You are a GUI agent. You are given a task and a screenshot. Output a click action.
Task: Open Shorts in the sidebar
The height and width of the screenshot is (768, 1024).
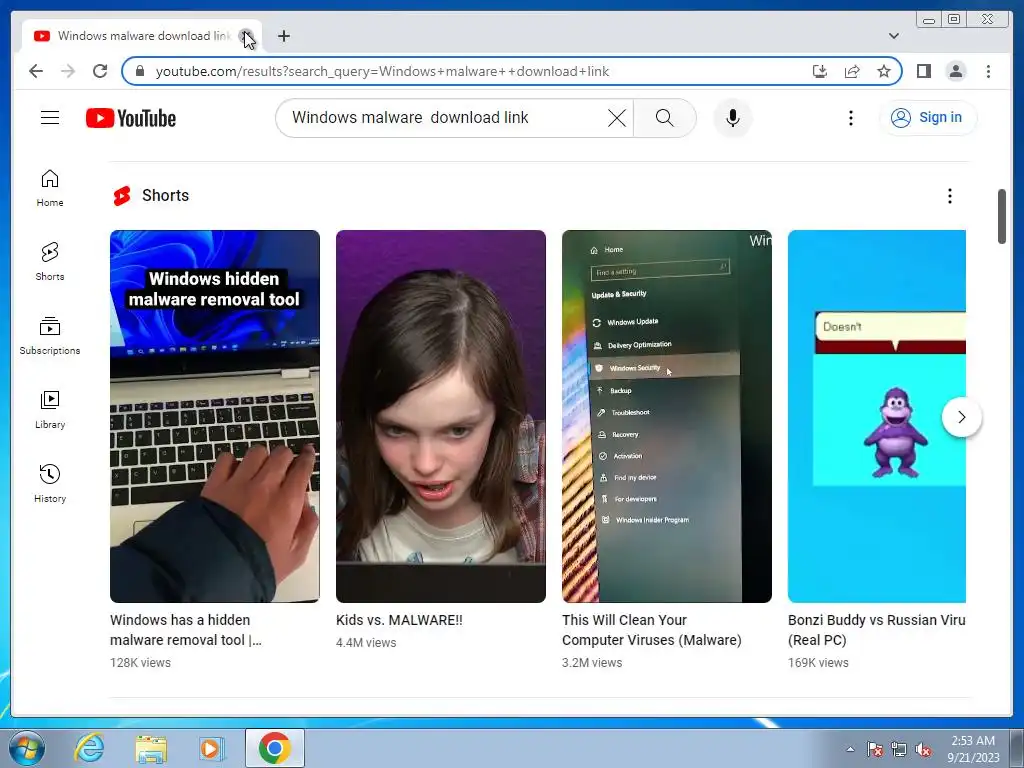(x=50, y=262)
